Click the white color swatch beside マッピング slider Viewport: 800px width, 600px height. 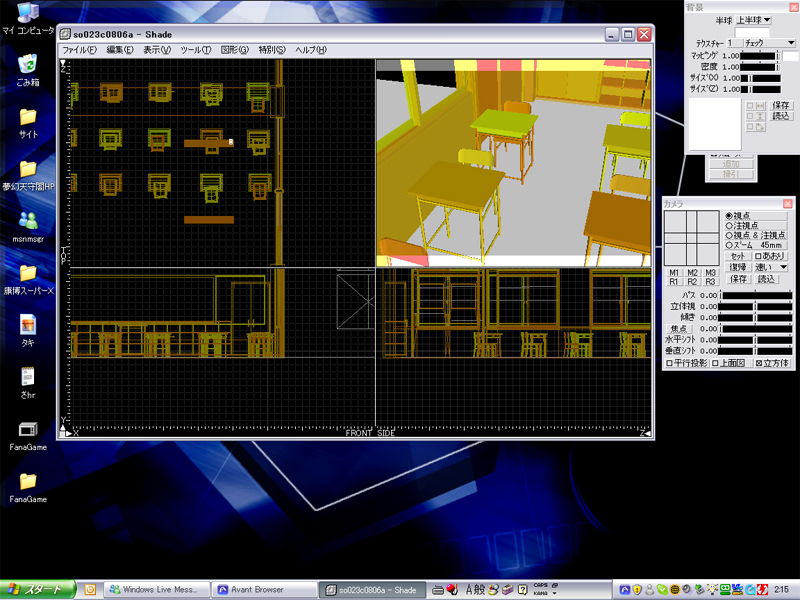tap(790, 56)
